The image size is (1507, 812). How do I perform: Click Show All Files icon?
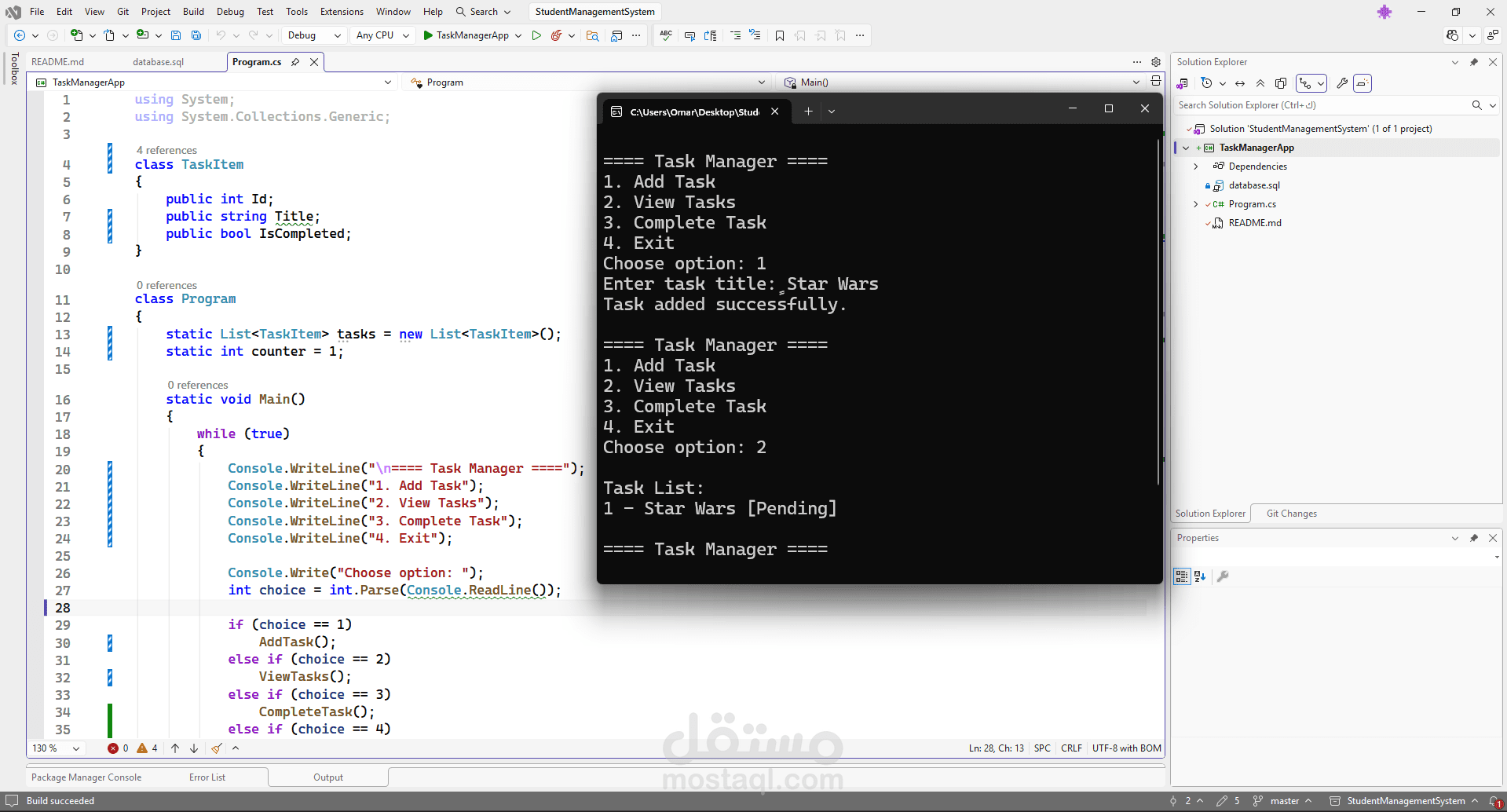(x=1281, y=83)
